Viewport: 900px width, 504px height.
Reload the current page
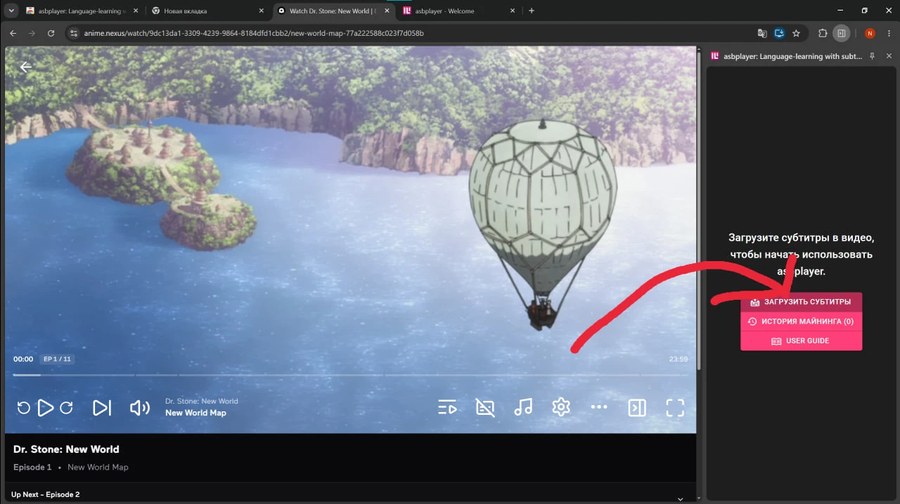(51, 33)
